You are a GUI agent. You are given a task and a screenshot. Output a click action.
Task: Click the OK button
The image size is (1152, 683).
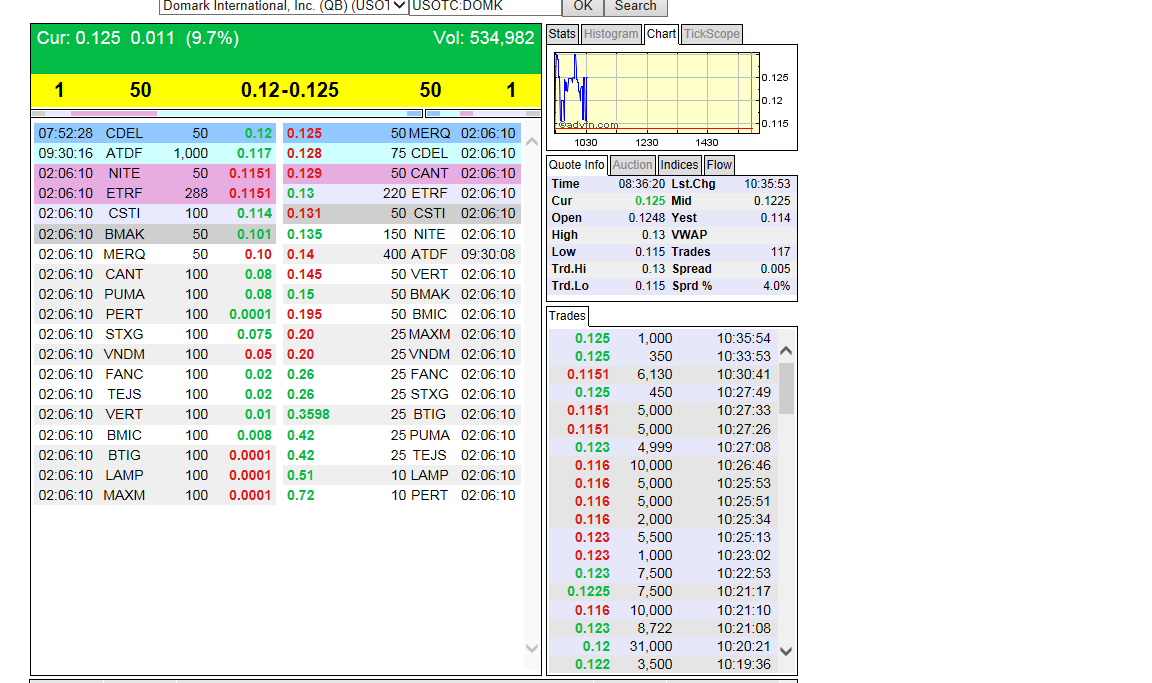click(583, 7)
